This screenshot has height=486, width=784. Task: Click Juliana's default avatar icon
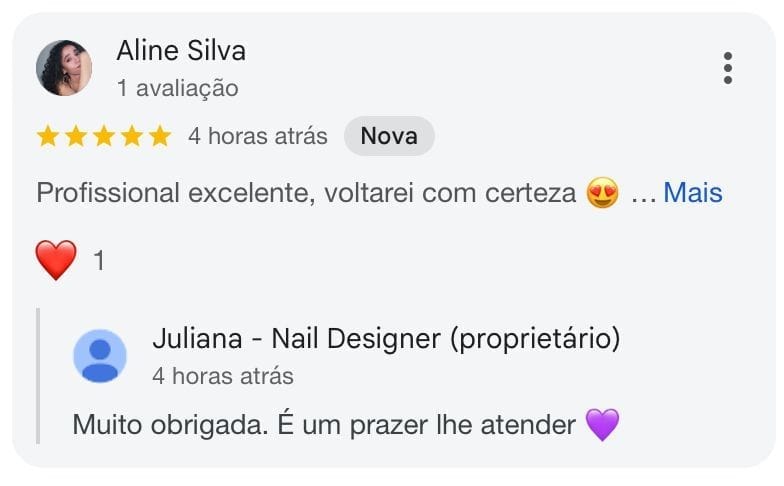pyautogui.click(x=100, y=356)
